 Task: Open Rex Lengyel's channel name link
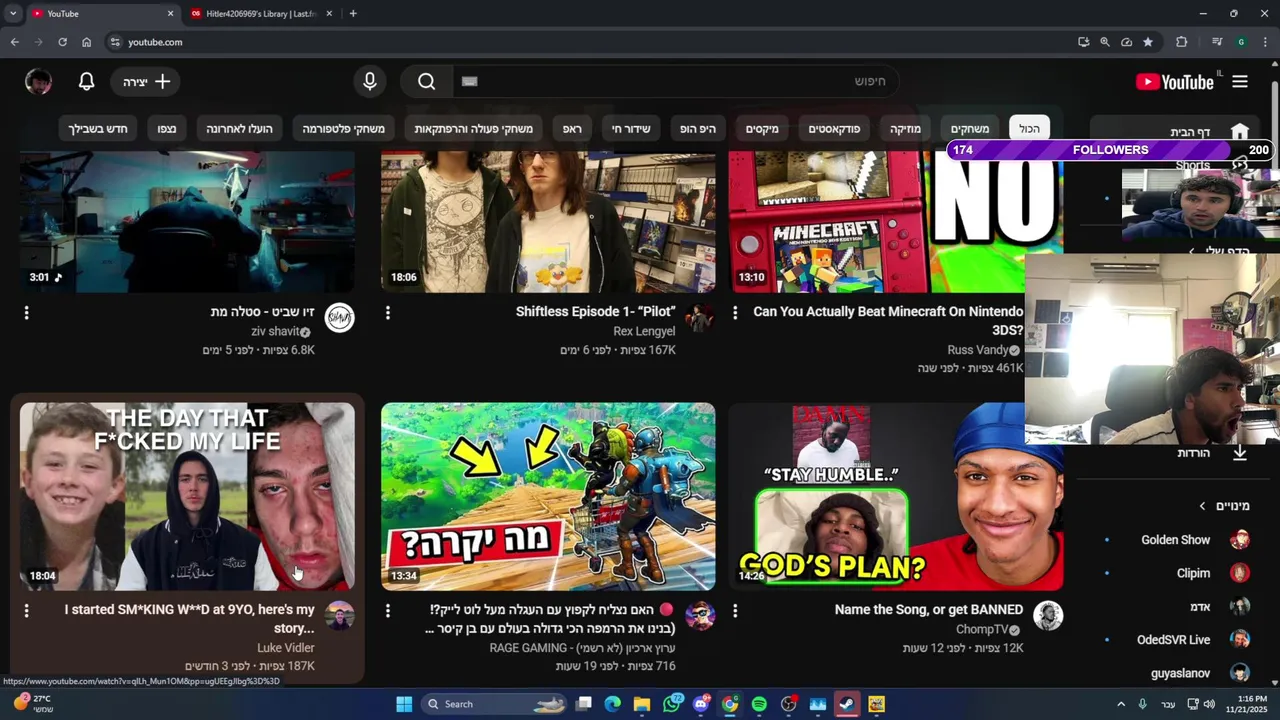644,331
